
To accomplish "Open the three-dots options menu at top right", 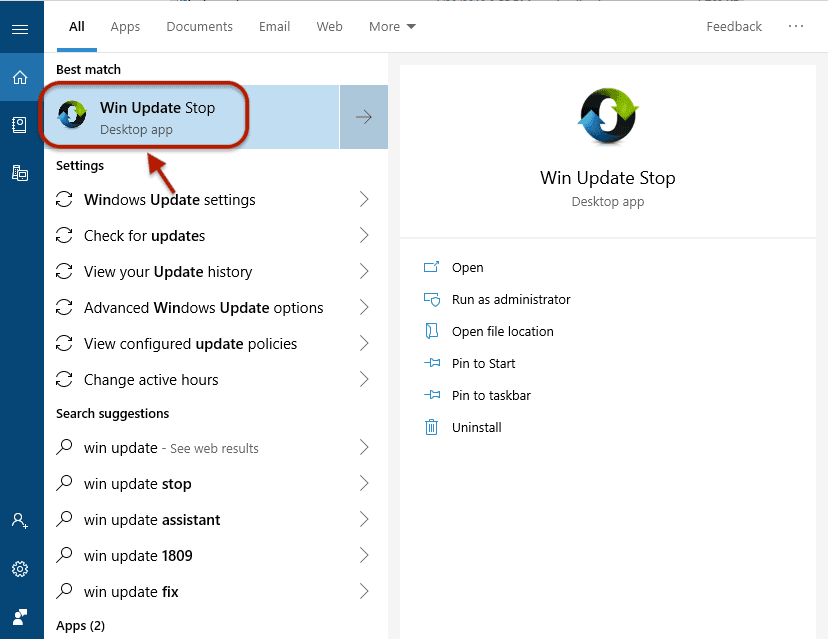I will pyautogui.click(x=795, y=26).
